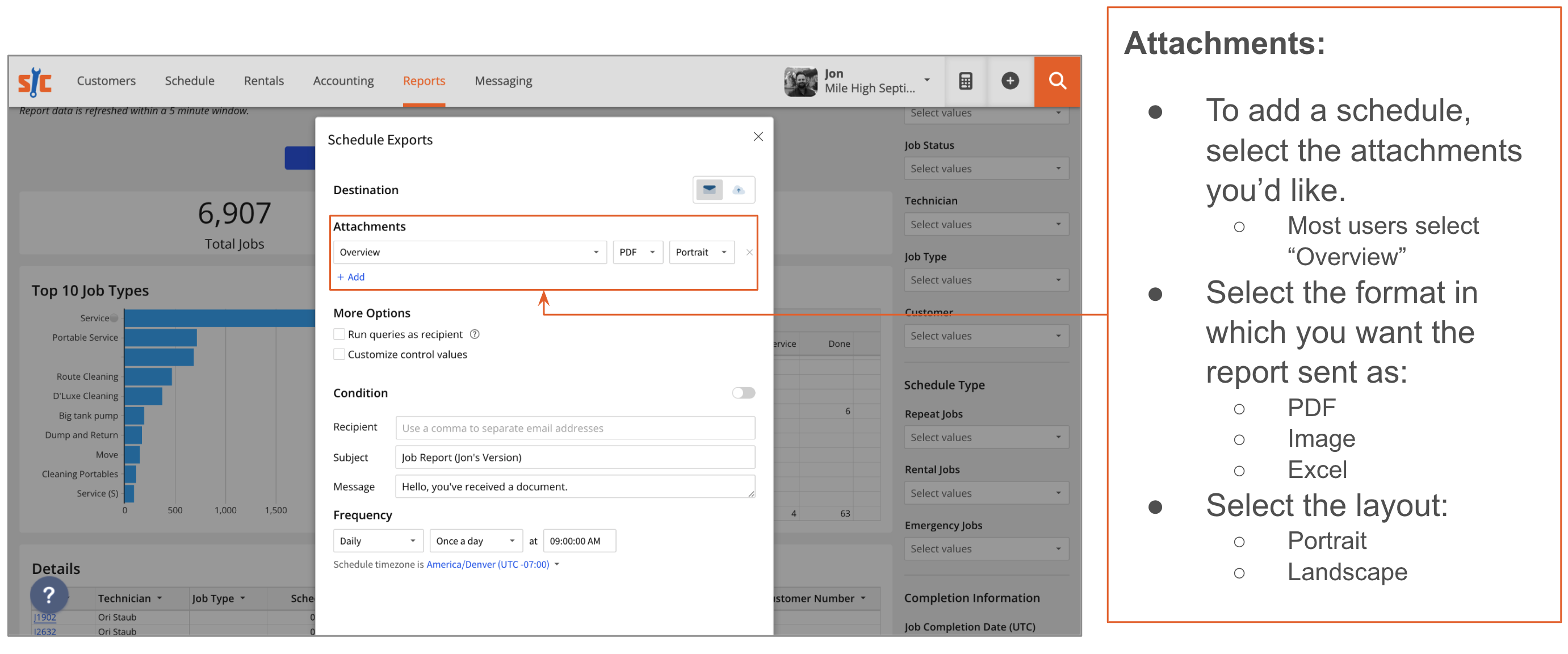The width and height of the screenshot is (1568, 654).
Task: Open the Overview attachment dropdown
Action: coord(469,252)
